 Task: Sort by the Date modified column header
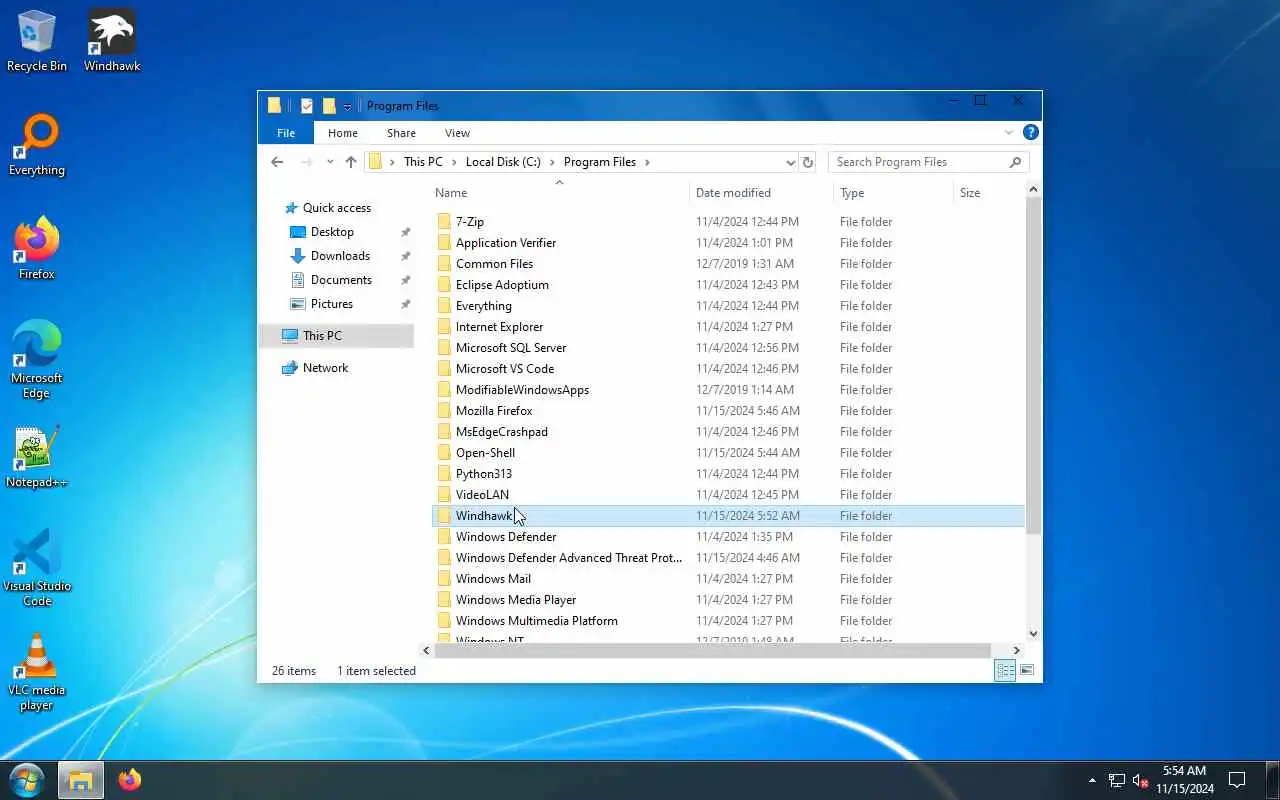(x=761, y=193)
